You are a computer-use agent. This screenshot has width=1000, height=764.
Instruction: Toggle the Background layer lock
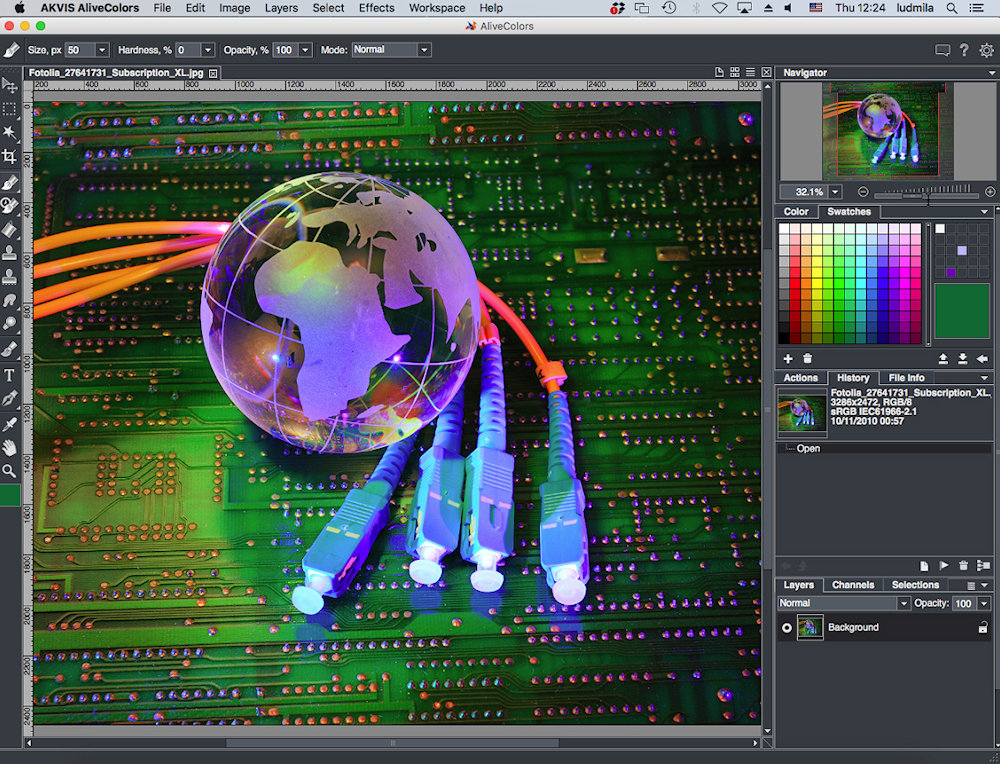(982, 628)
